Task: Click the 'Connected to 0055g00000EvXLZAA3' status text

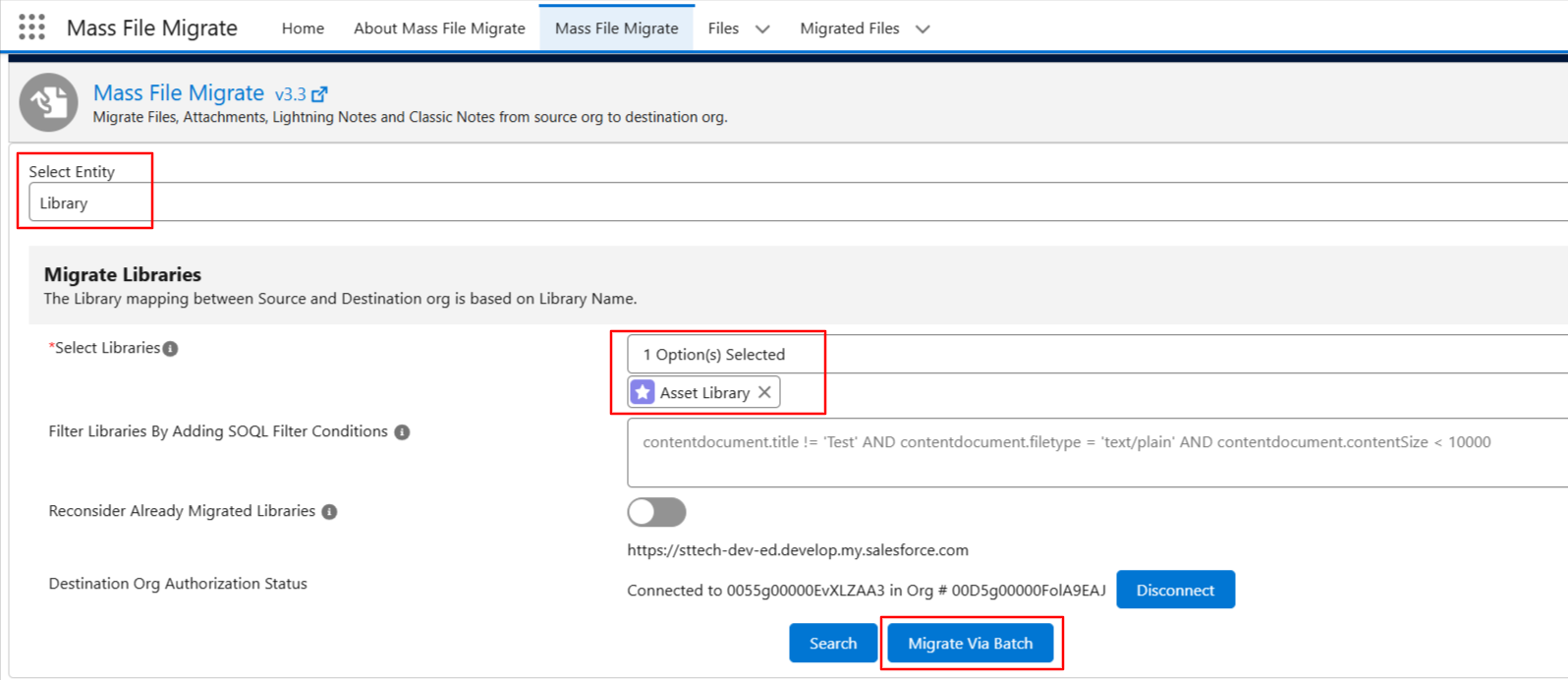Action: tap(867, 591)
